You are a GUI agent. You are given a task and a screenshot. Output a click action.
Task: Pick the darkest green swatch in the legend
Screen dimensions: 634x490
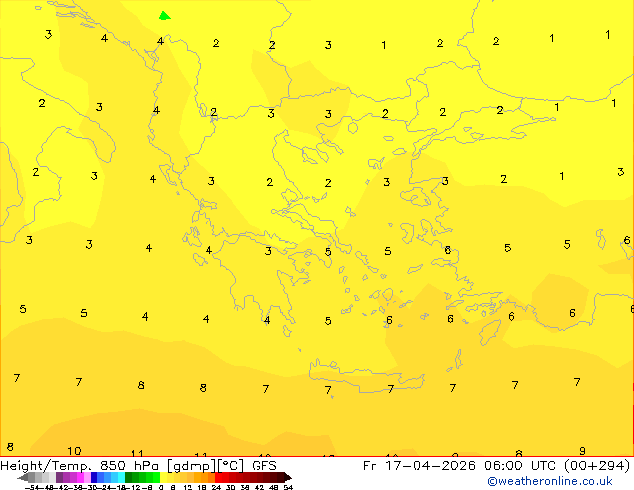129,477
